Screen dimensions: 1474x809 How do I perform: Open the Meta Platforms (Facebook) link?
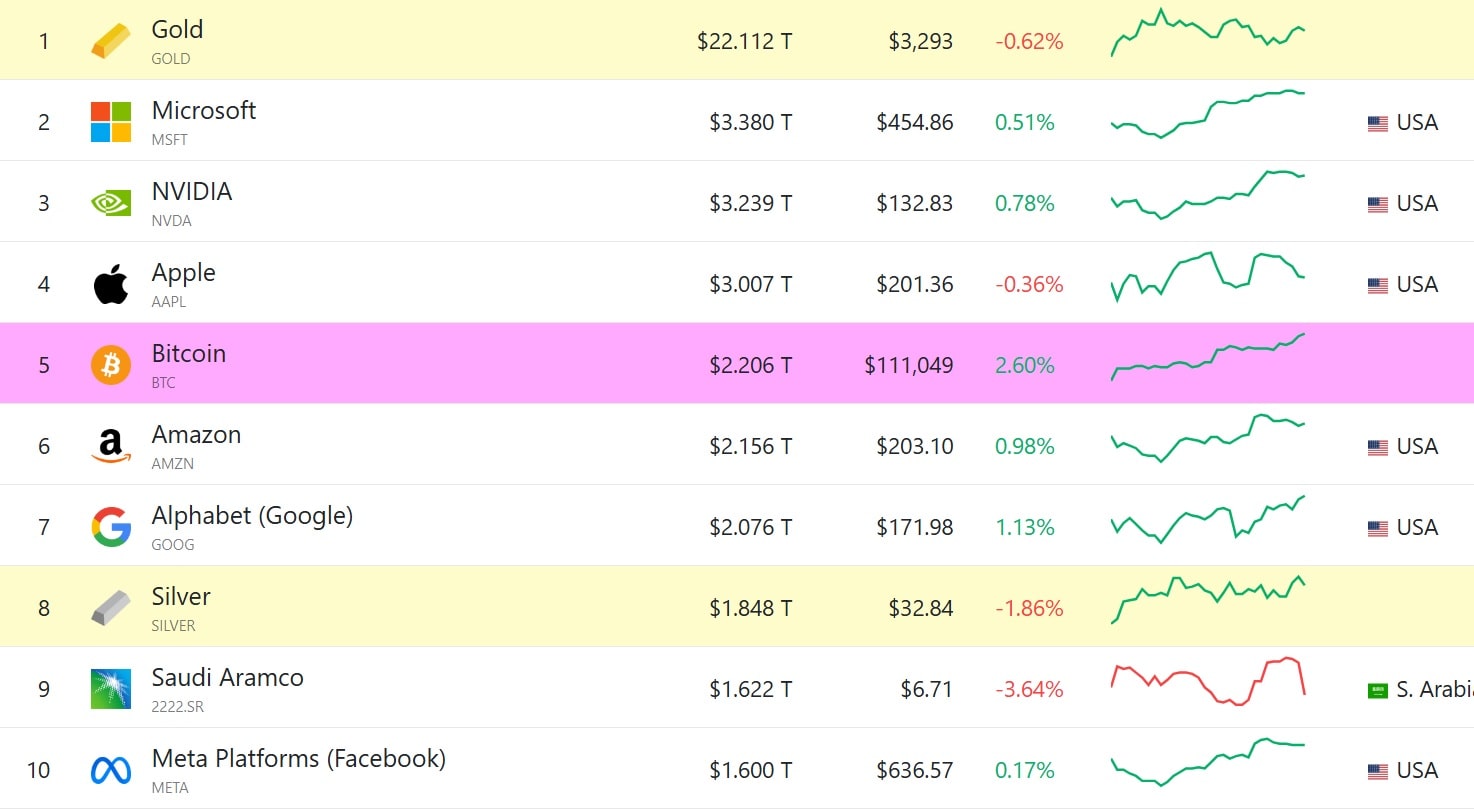click(x=299, y=759)
